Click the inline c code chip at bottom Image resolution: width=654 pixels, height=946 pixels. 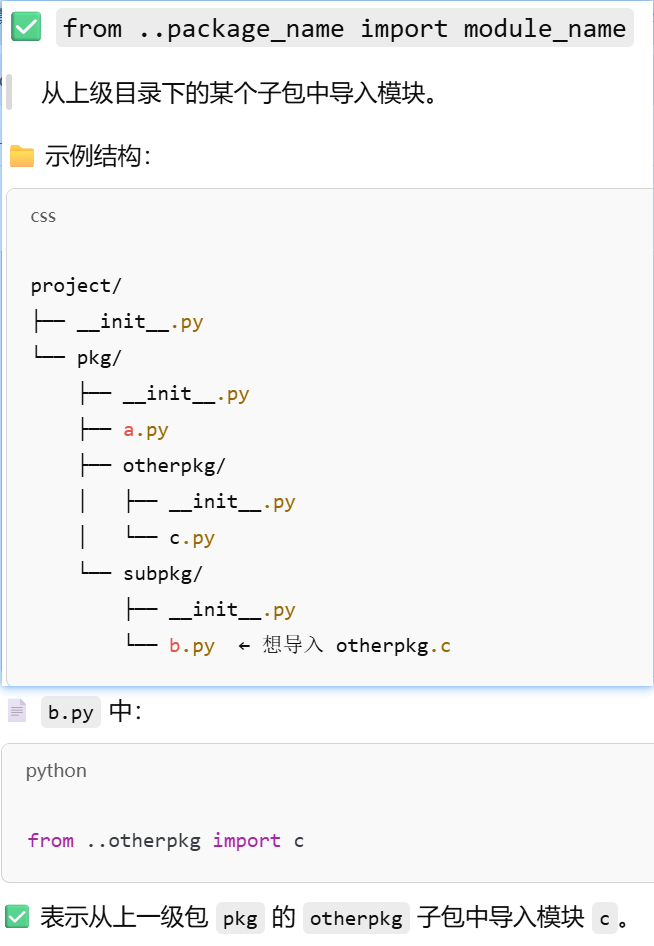pyautogui.click(x=605, y=918)
